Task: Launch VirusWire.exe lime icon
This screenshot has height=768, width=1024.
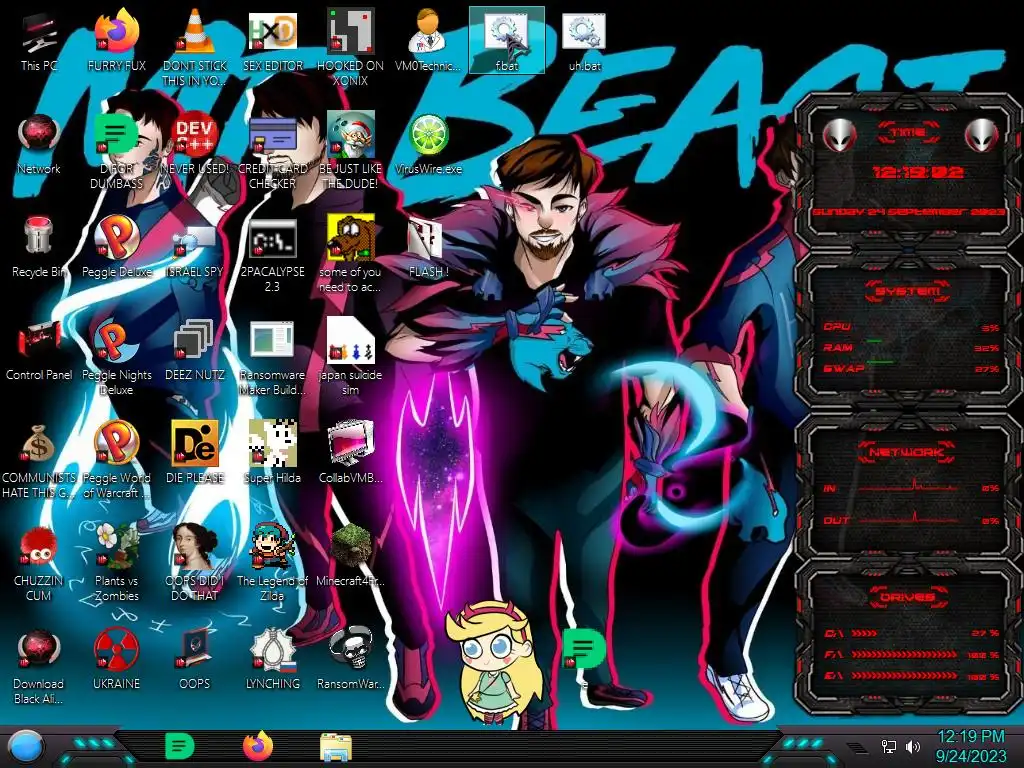Action: pos(428,144)
